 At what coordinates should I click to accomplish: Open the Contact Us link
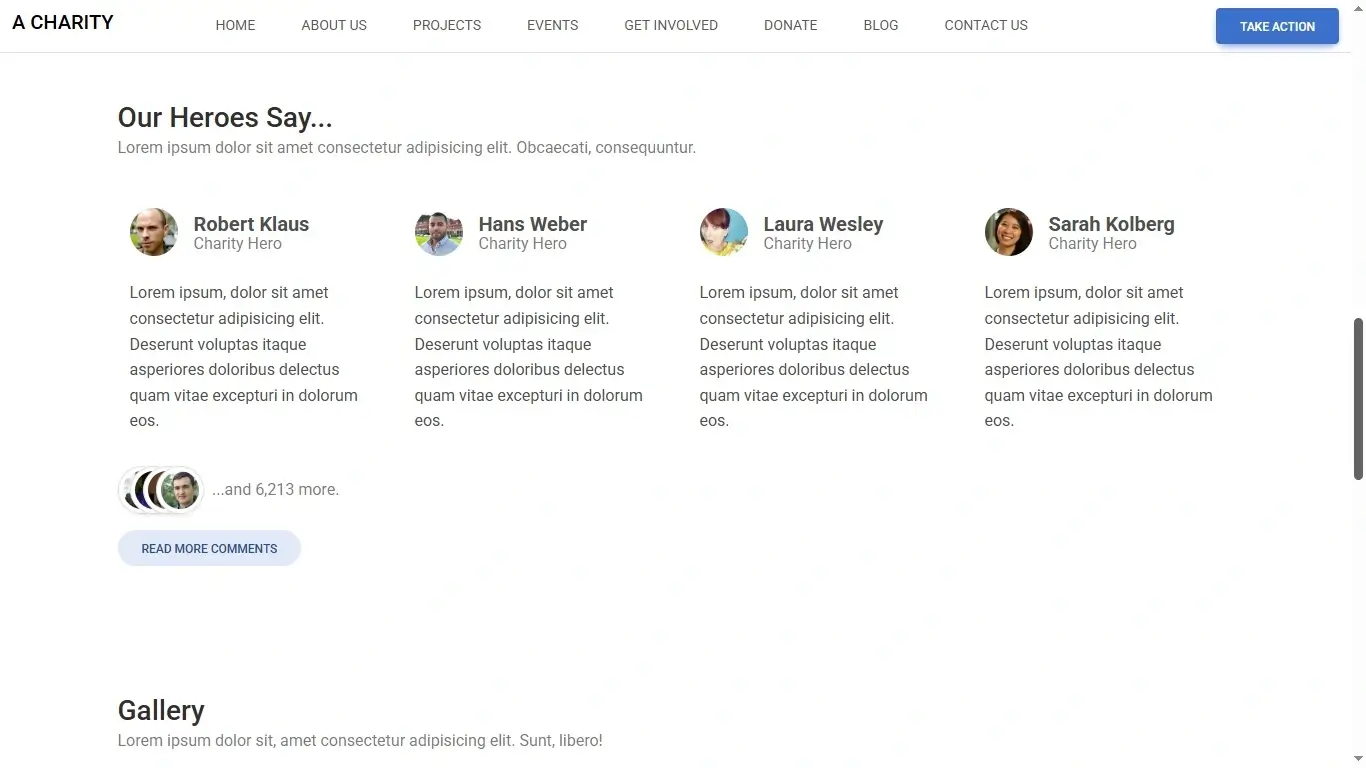pos(986,25)
